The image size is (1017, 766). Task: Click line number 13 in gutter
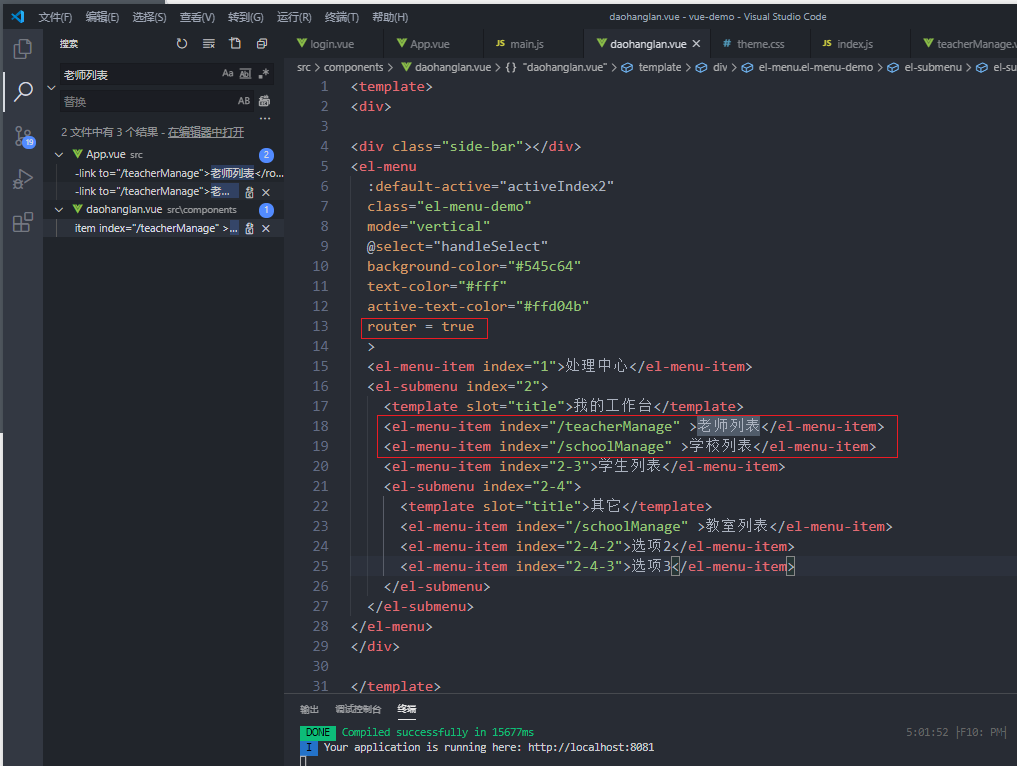coord(320,326)
